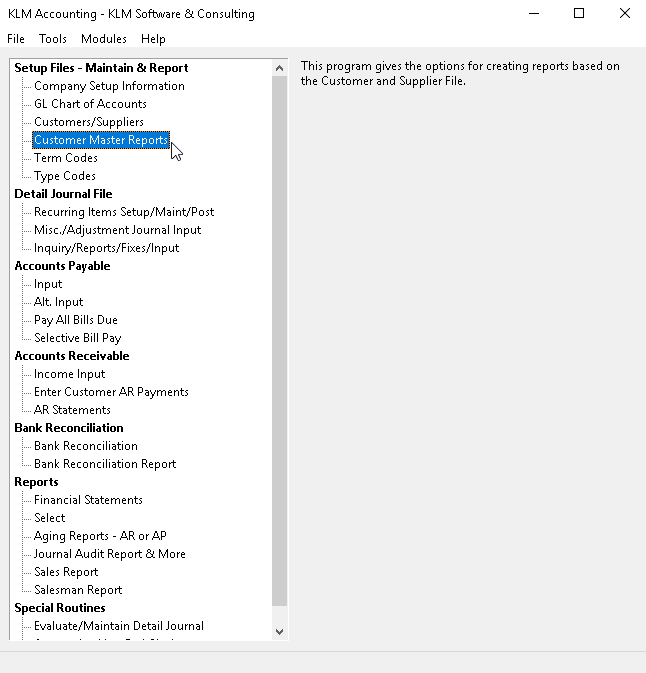Open Aging Reports - AR or AP

click(x=100, y=537)
